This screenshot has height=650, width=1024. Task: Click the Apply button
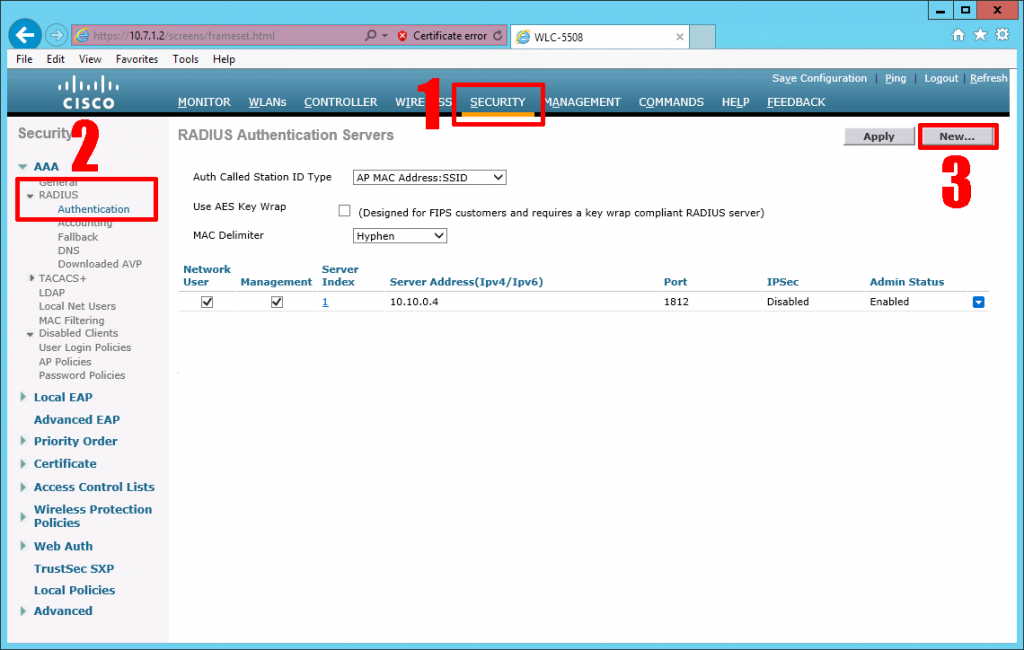tap(878, 136)
